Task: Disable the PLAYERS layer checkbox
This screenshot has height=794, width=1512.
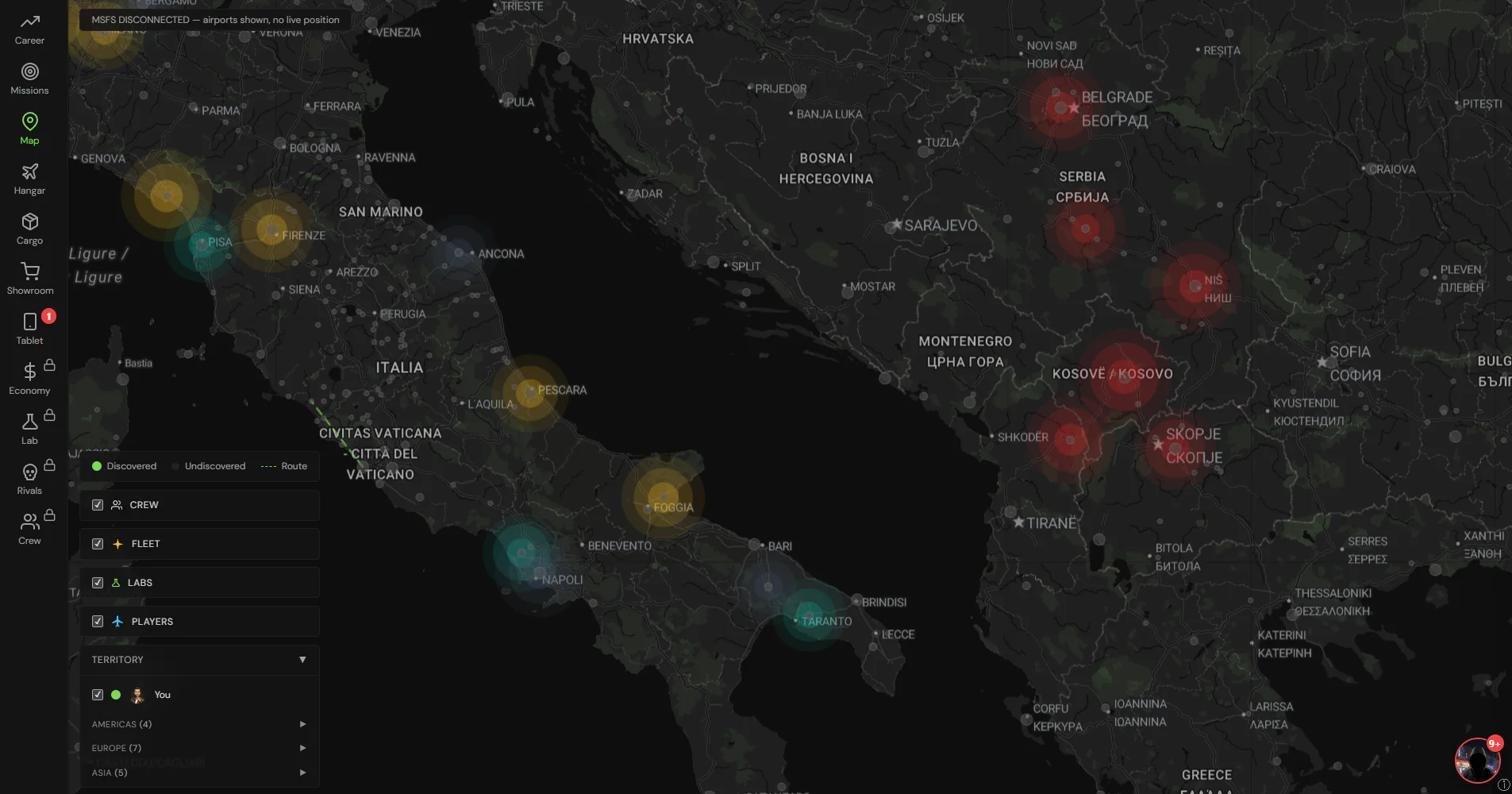Action: (98, 622)
